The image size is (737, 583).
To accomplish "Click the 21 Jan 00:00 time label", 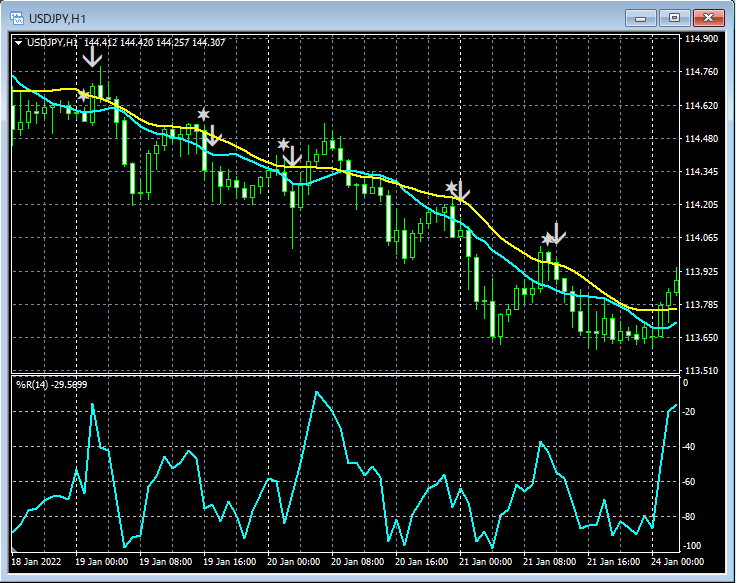I will coord(485,562).
